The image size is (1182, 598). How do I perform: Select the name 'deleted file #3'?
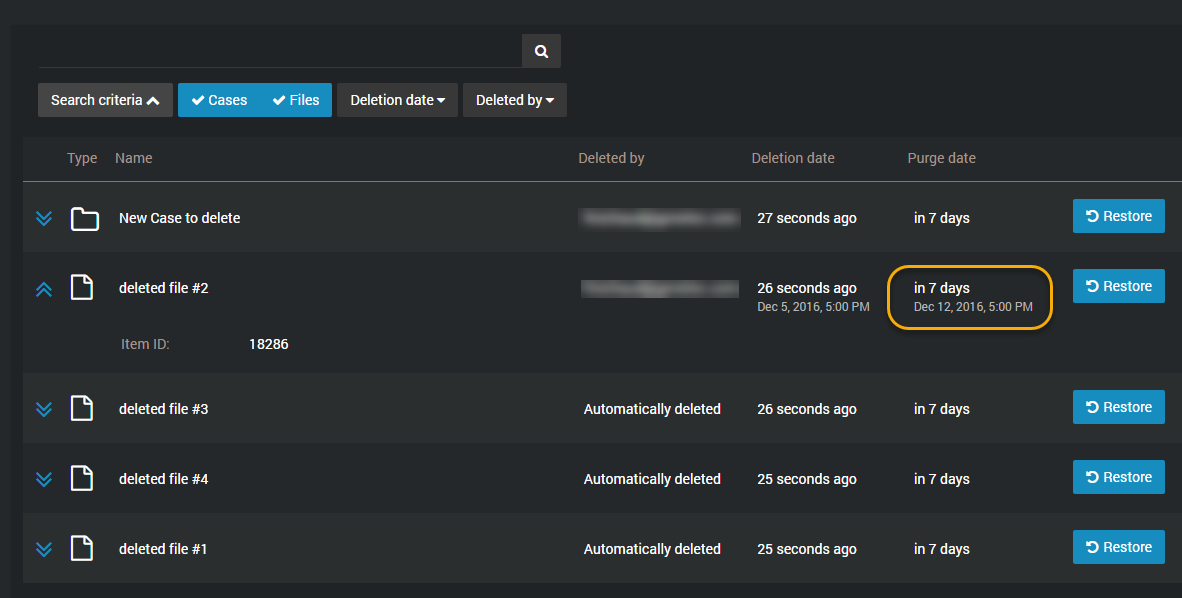pyautogui.click(x=164, y=409)
